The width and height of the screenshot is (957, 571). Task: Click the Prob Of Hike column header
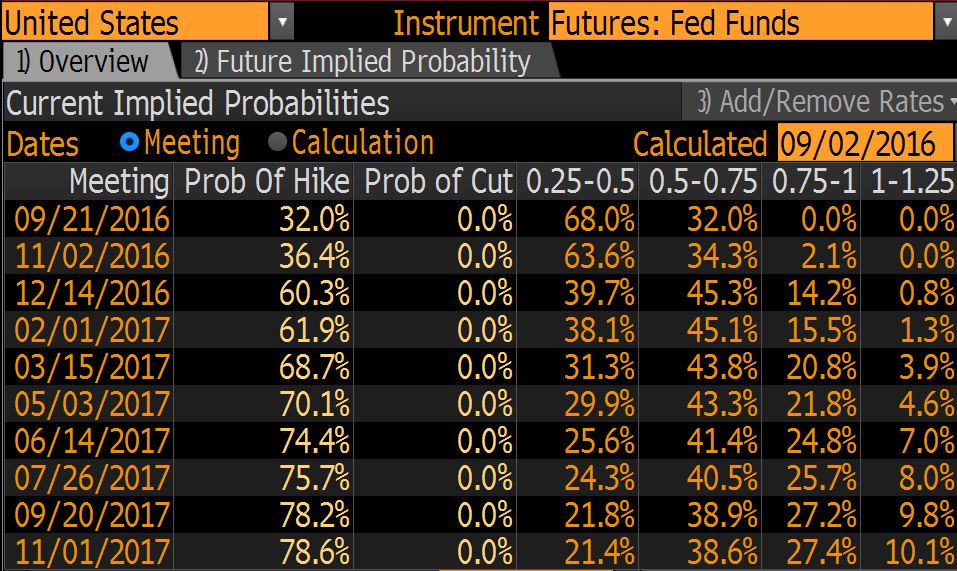pyautogui.click(x=266, y=181)
